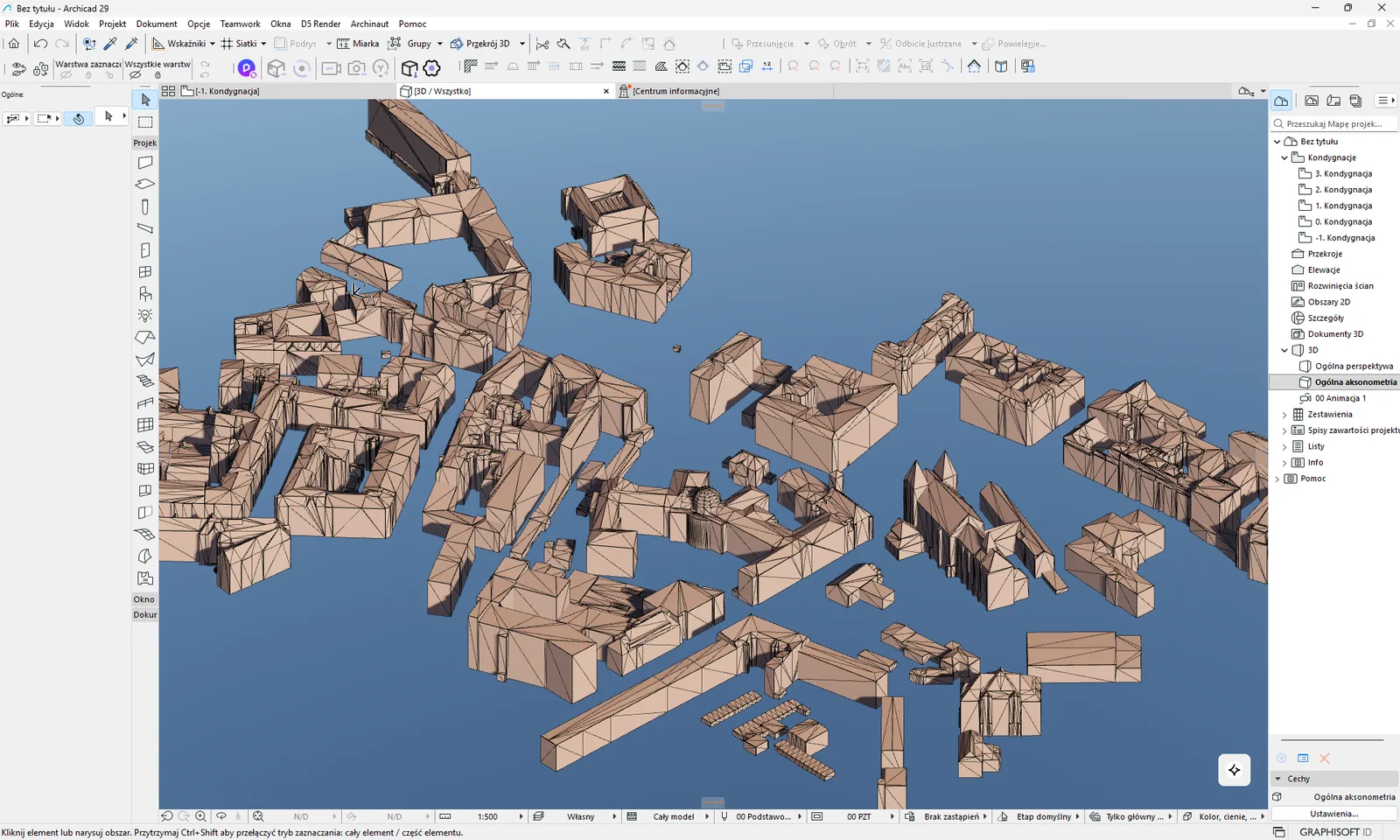Click the purple D5 Render sync icon
The height and width of the screenshot is (840, 1400).
click(x=247, y=67)
